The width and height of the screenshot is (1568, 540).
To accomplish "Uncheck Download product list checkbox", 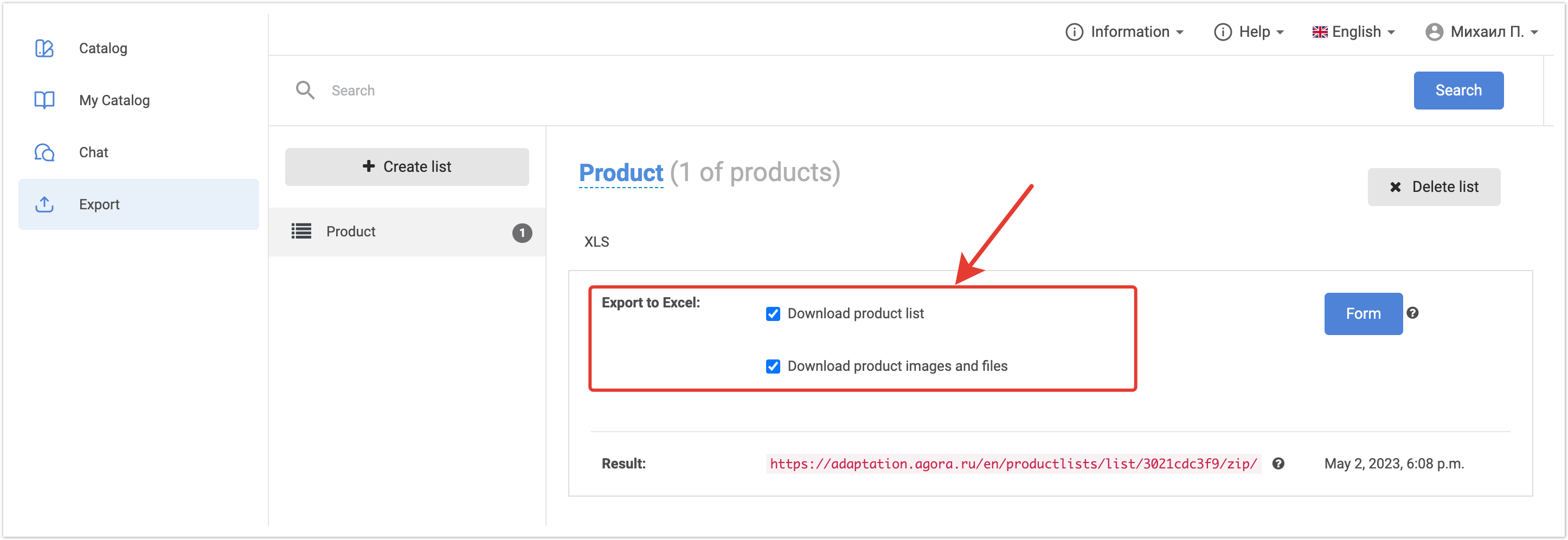I will tap(773, 313).
